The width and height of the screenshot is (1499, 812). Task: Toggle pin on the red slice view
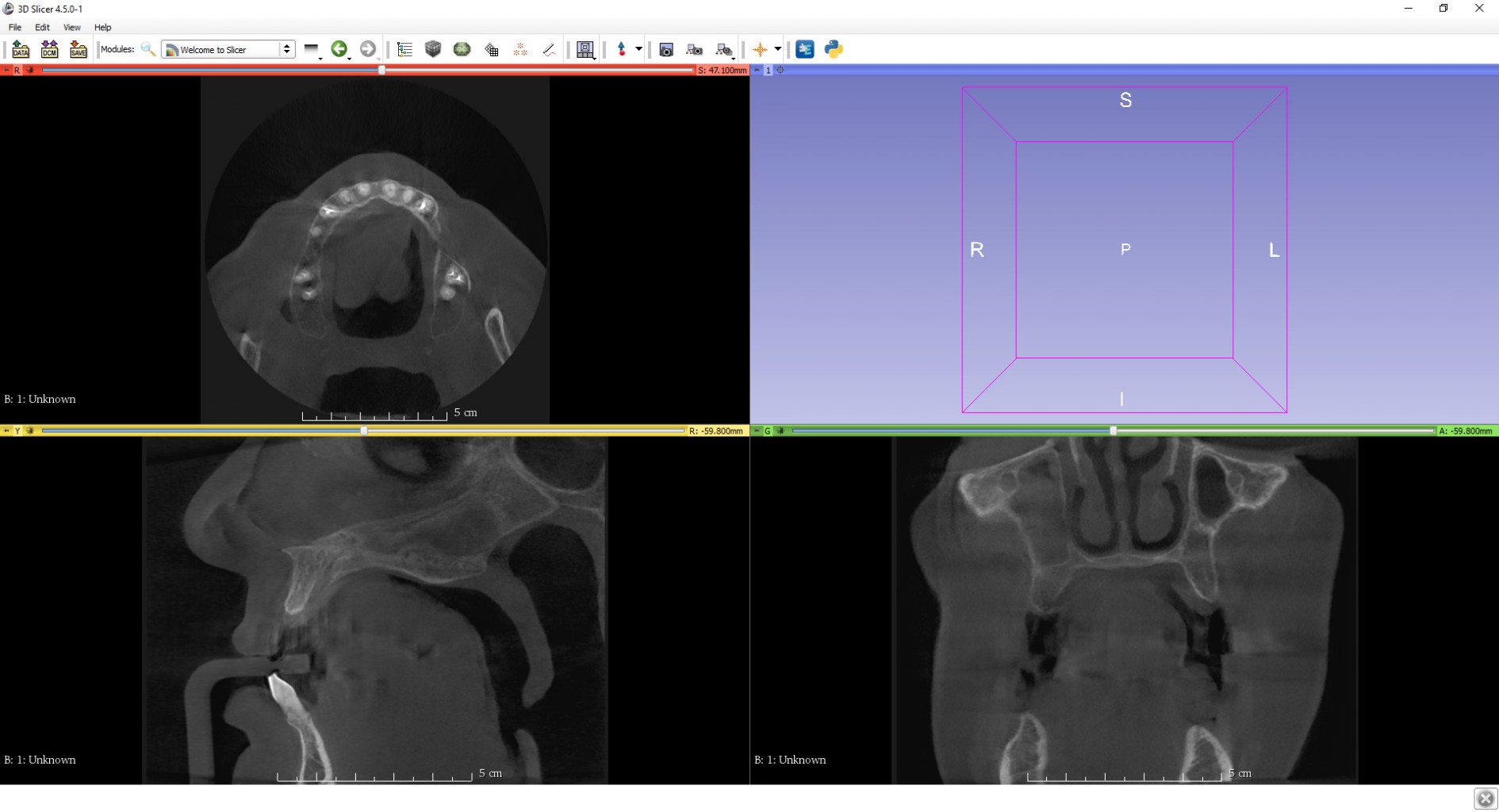tap(6, 71)
